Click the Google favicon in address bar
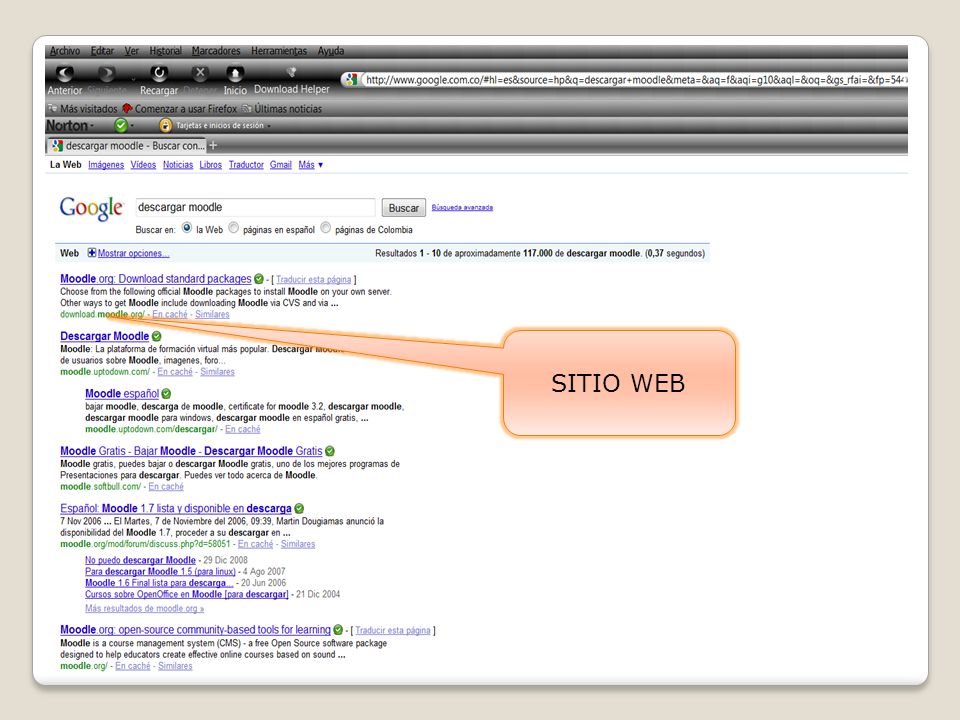Viewport: 960px width, 720px height. (350, 79)
